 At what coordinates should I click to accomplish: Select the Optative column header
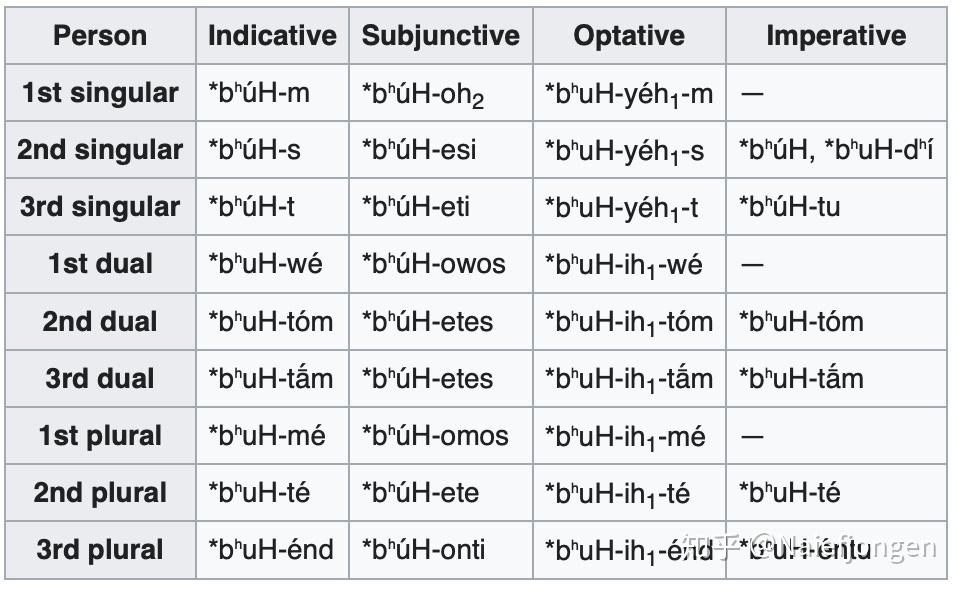(629, 36)
